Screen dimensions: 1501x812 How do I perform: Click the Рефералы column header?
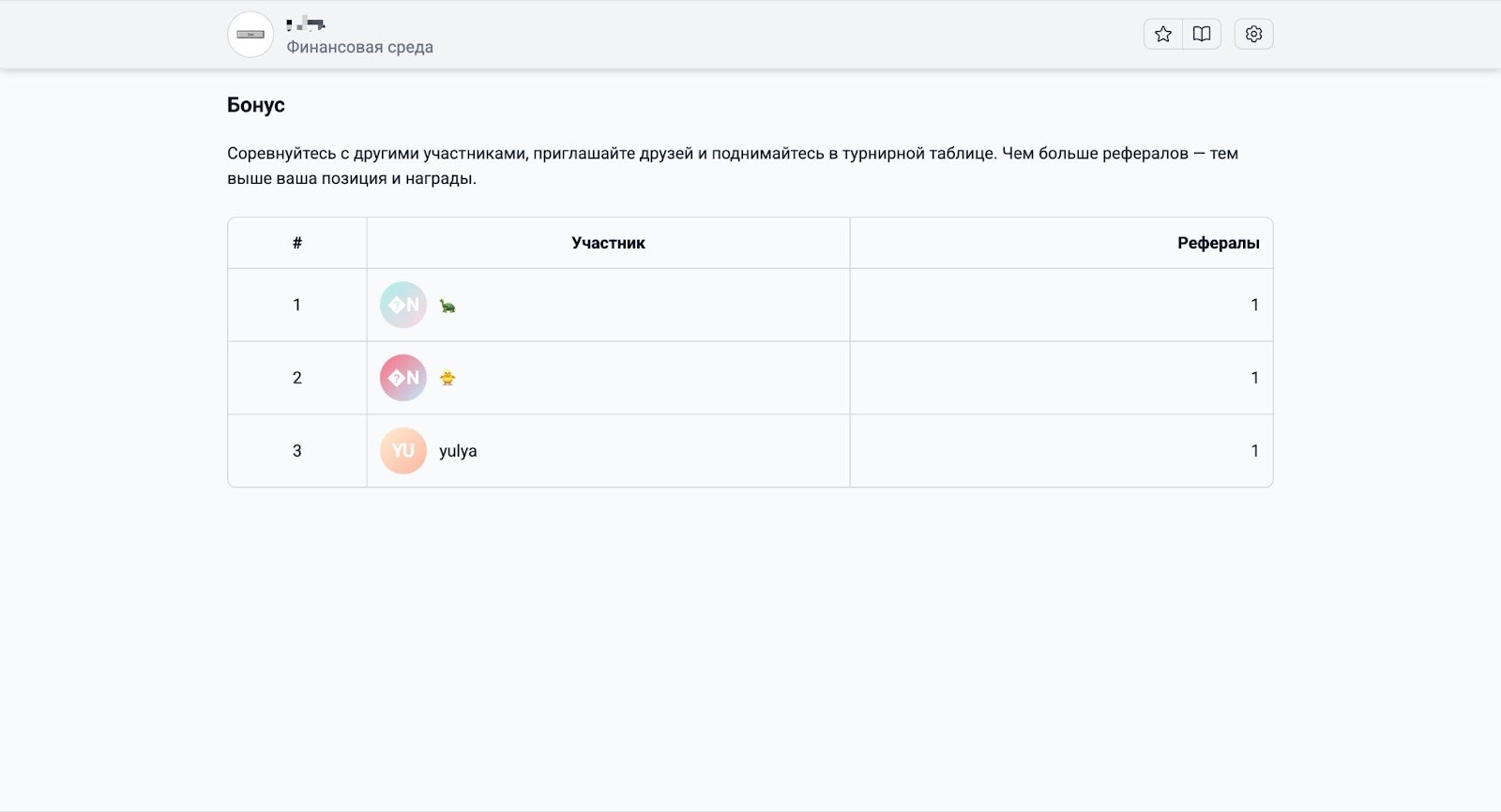point(1218,243)
